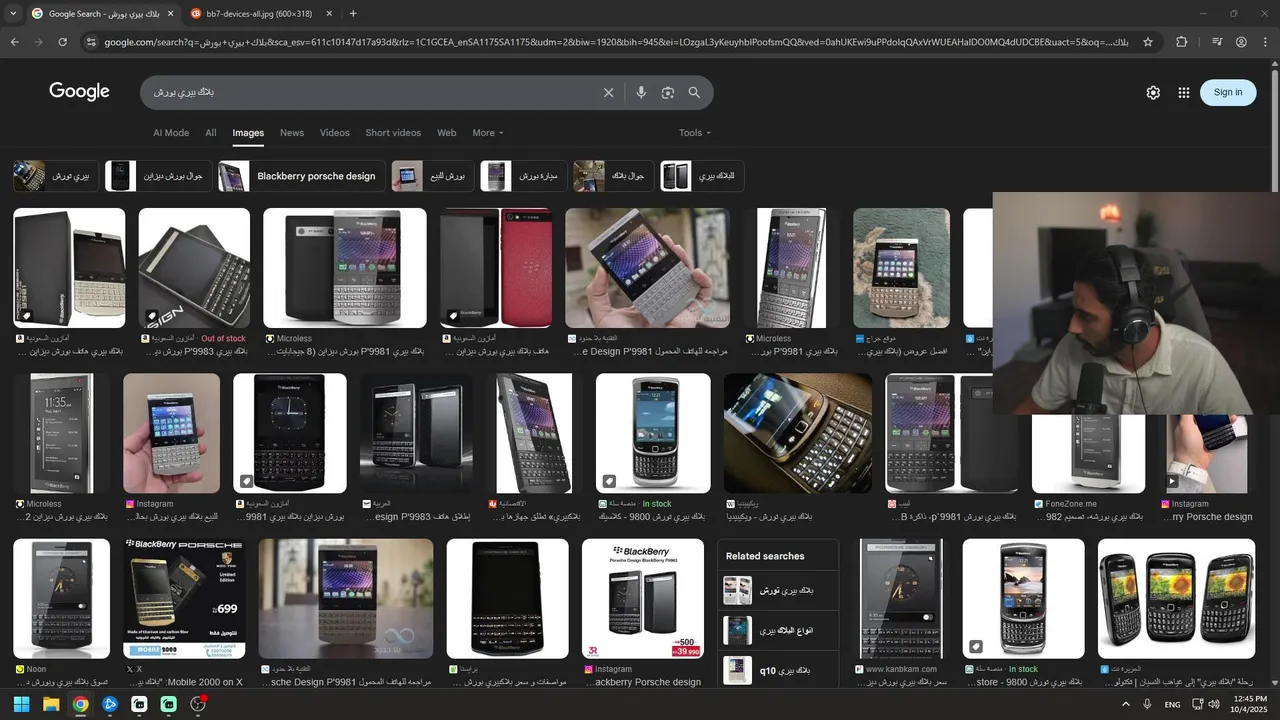View site information icon in address bar
Image resolution: width=1280 pixels, height=720 pixels.
[x=91, y=42]
